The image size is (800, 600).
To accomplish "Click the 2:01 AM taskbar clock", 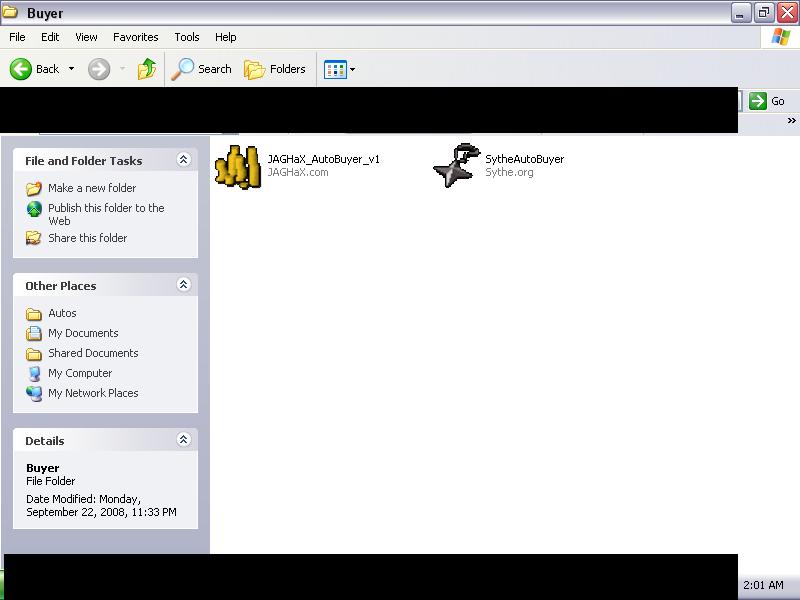I will (x=763, y=585).
